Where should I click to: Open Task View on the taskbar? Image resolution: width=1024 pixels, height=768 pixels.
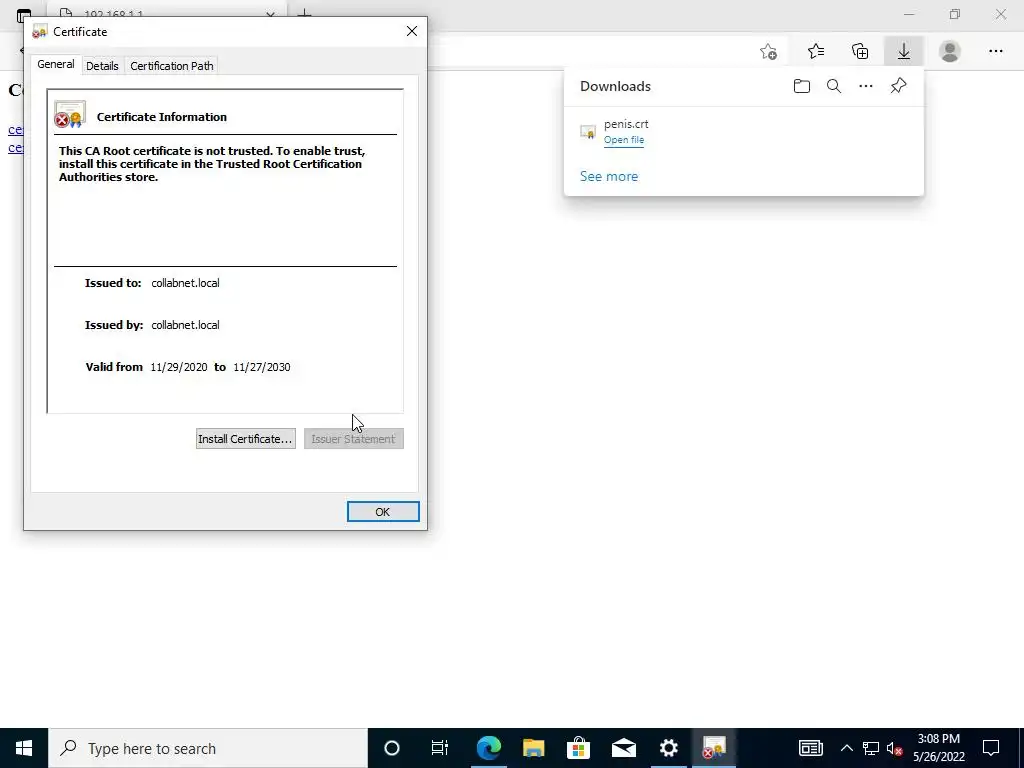coord(440,748)
